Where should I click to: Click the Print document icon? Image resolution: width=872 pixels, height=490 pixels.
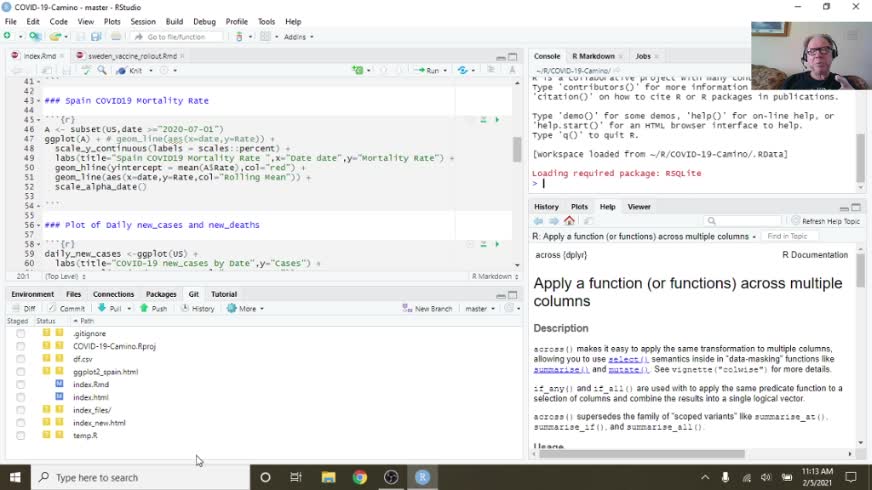tap(116, 37)
